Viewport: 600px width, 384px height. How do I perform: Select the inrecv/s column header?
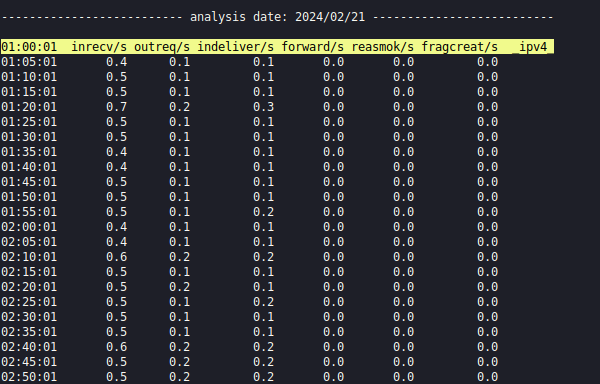[x=99, y=47]
